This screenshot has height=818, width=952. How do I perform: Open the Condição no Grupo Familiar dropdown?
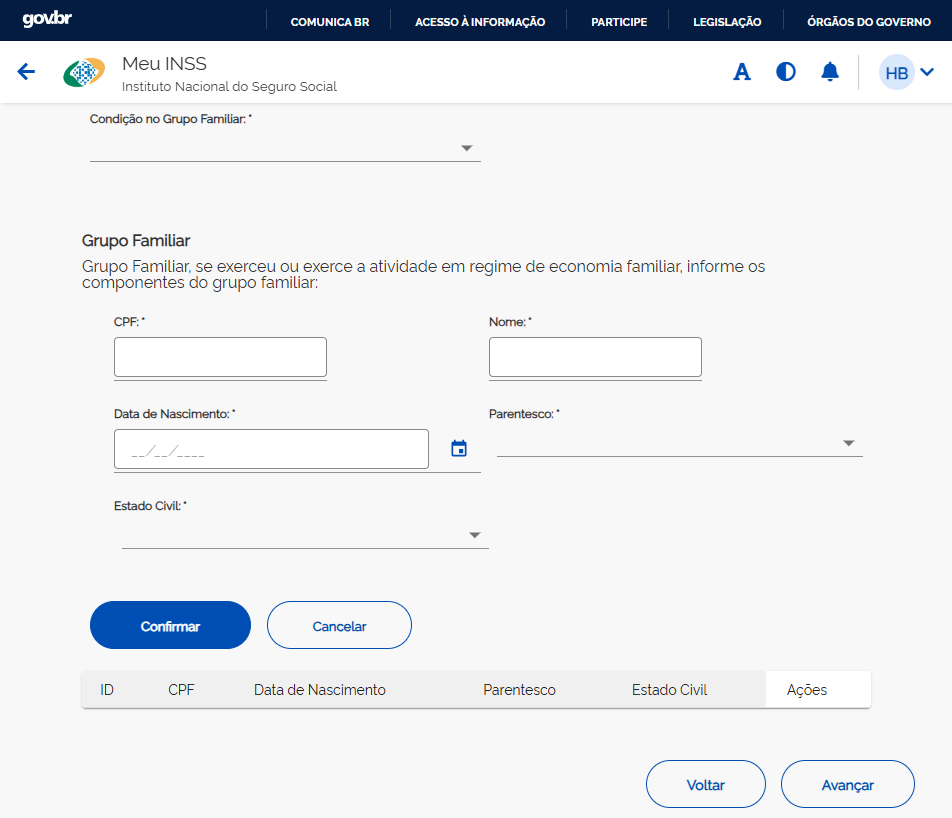click(x=285, y=148)
